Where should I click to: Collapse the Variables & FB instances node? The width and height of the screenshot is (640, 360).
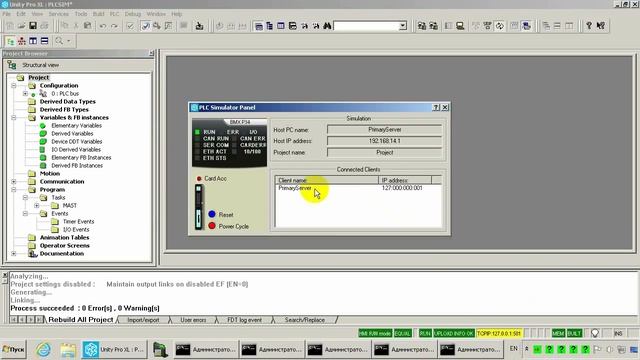coord(14,118)
